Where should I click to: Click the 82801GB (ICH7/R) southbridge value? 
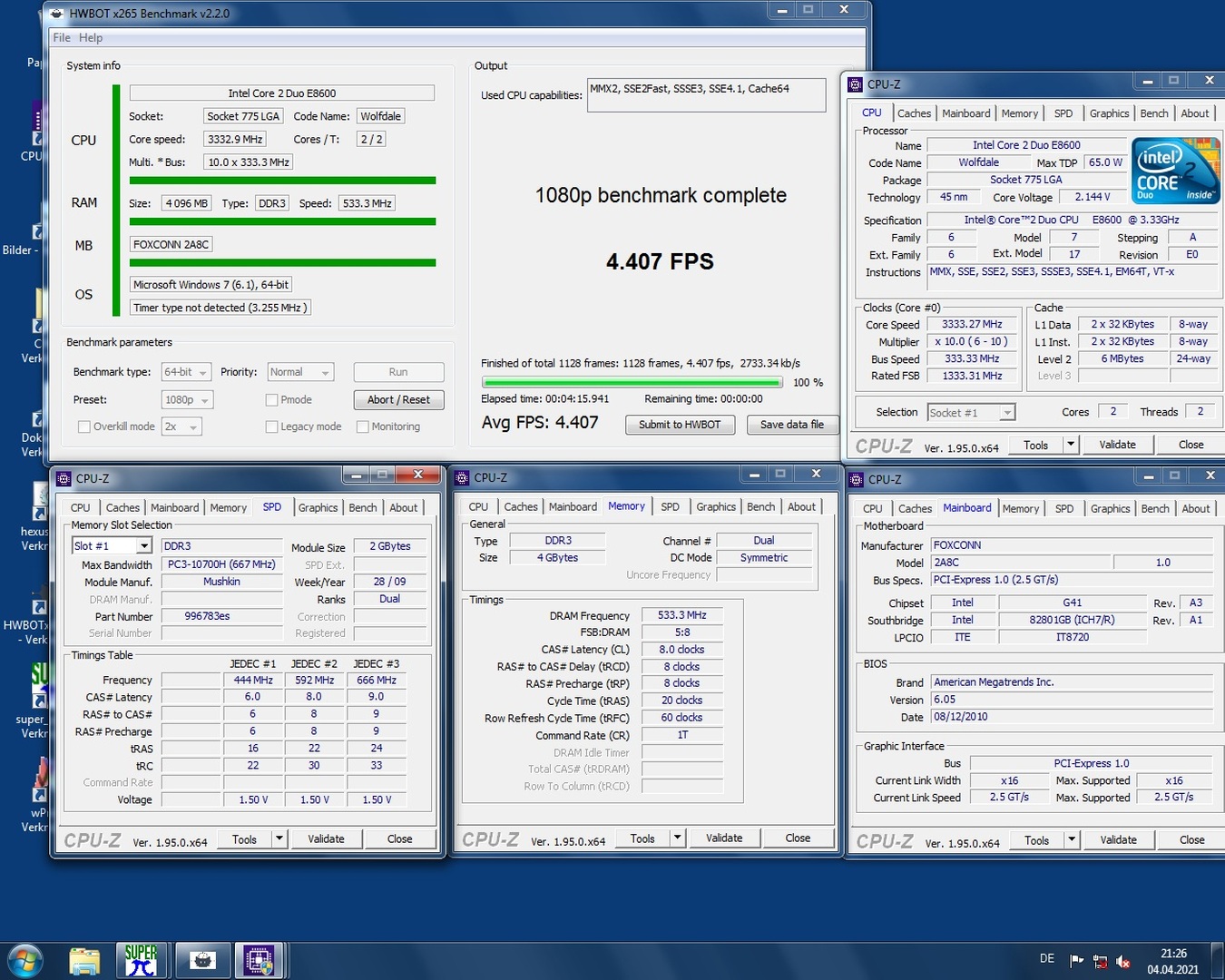tap(1072, 620)
